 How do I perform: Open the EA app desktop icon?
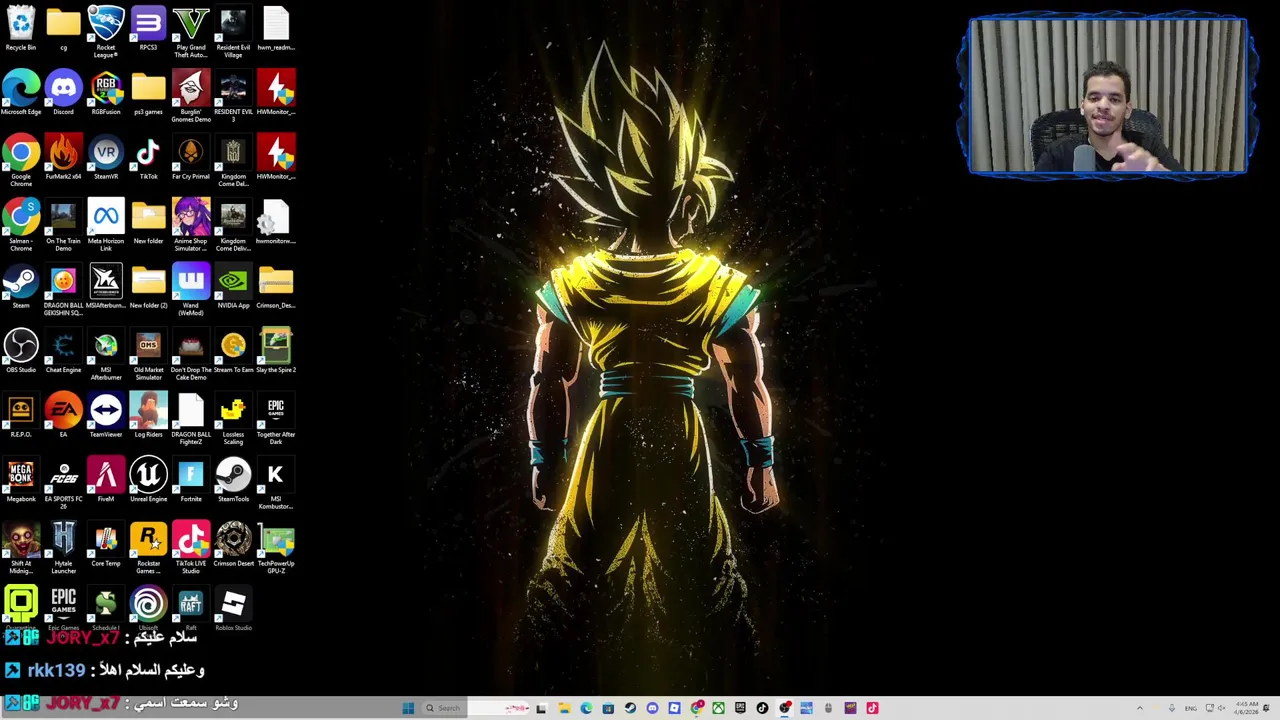click(63, 416)
